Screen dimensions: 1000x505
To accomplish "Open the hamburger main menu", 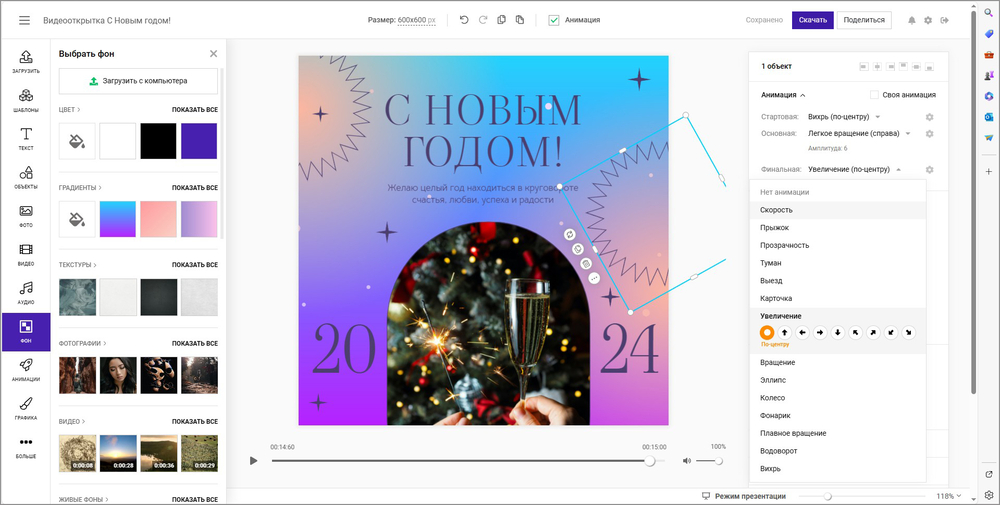I will tap(24, 20).
